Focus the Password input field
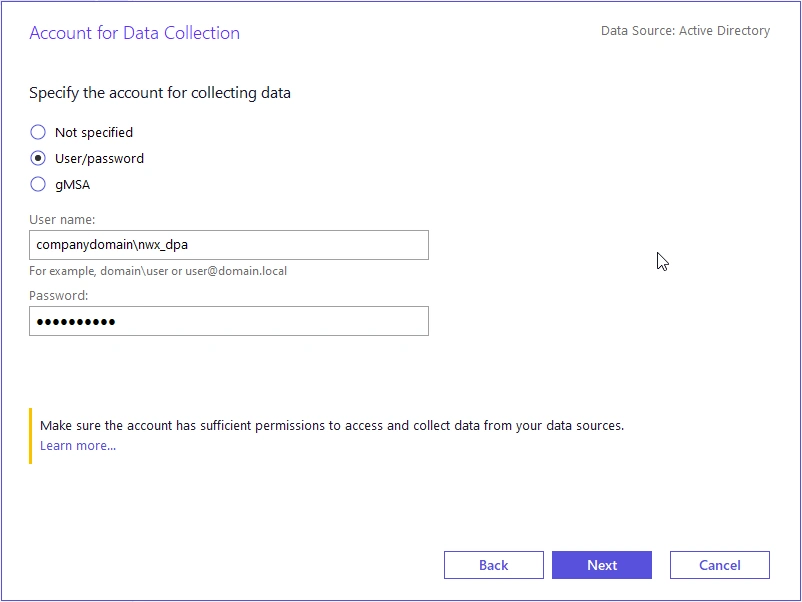The image size is (802, 602). coord(228,321)
